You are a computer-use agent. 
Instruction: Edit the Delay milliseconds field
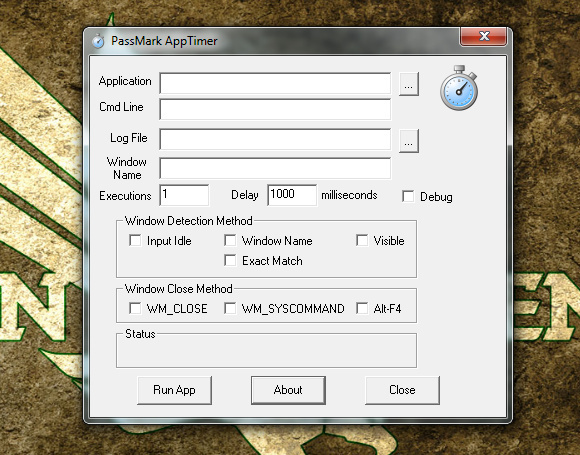[x=292, y=195]
